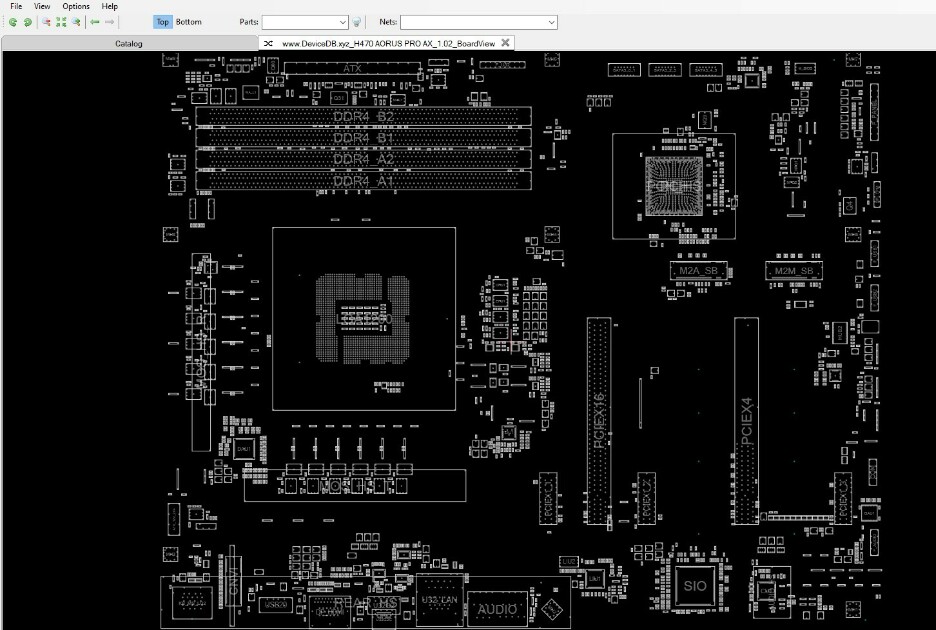This screenshot has width=936, height=630.
Task: Rotate the board view counter-clockwise
Action: (13, 22)
